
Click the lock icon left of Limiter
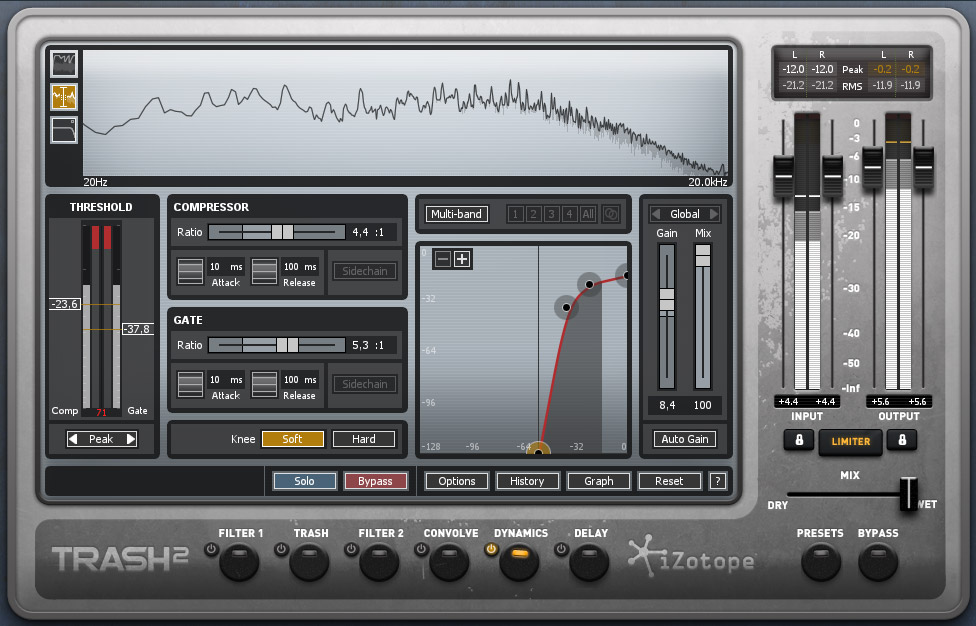point(799,441)
